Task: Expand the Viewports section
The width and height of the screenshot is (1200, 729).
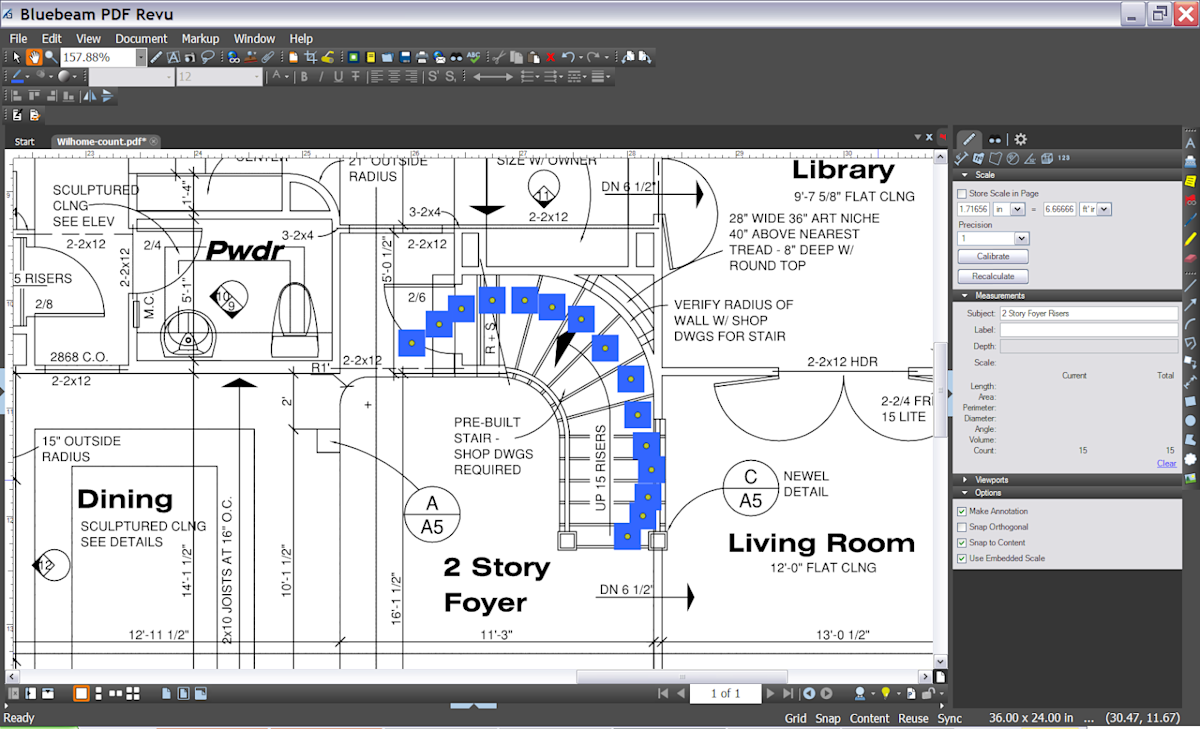Action: (x=965, y=477)
